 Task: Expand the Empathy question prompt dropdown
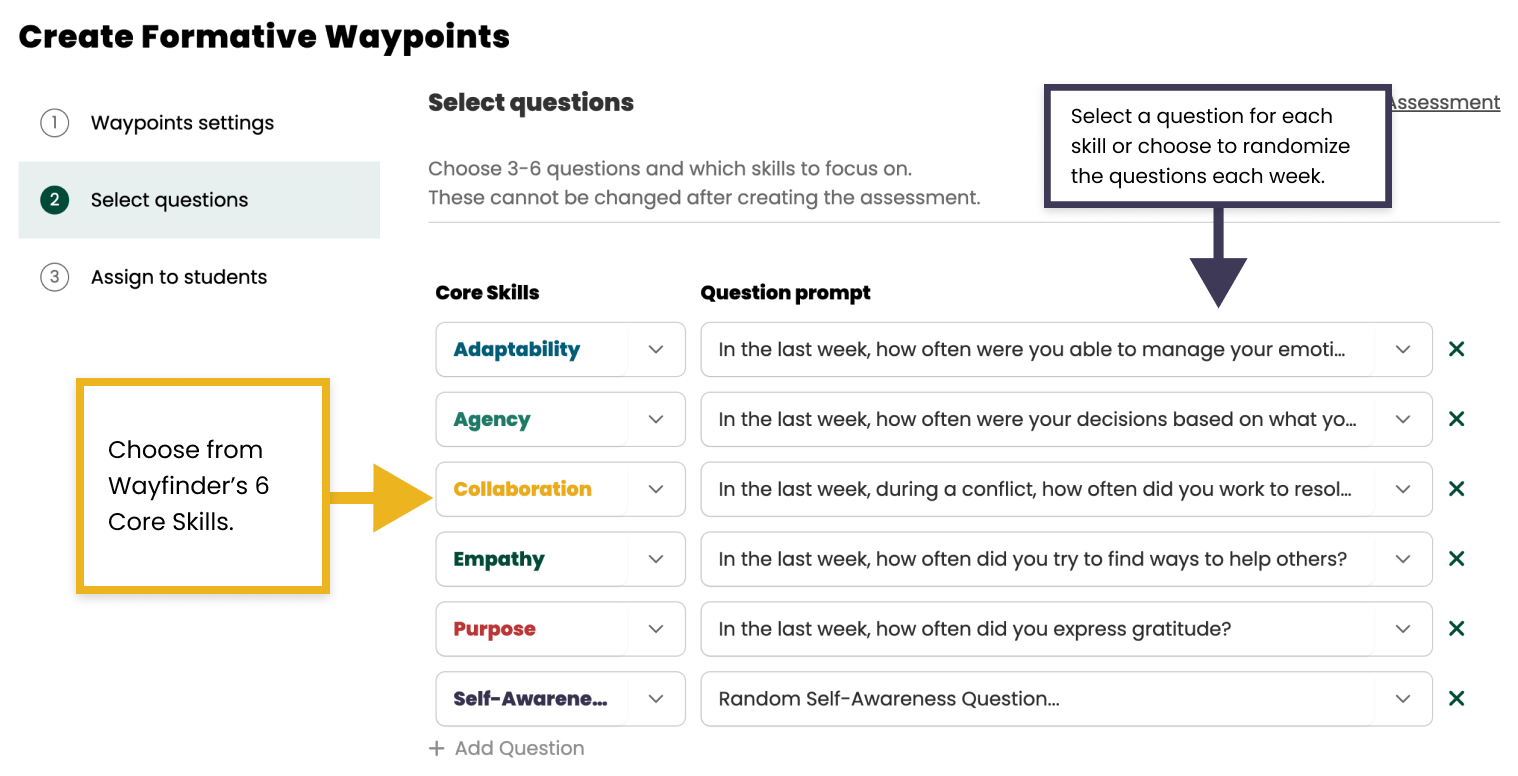point(1403,559)
